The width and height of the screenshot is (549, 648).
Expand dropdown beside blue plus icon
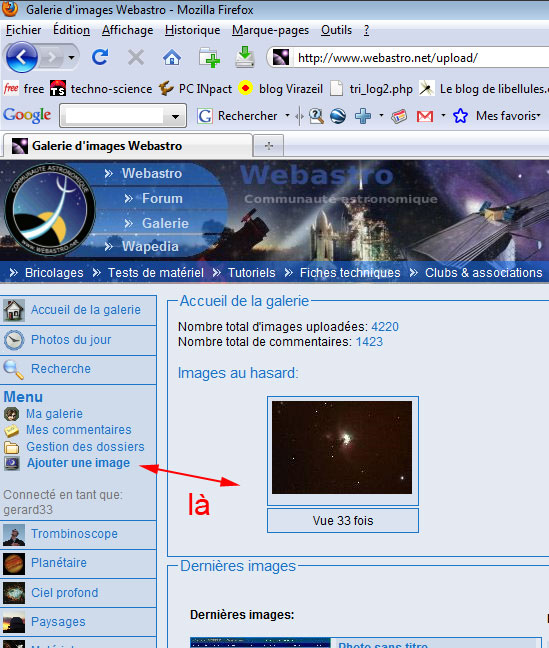(x=382, y=115)
